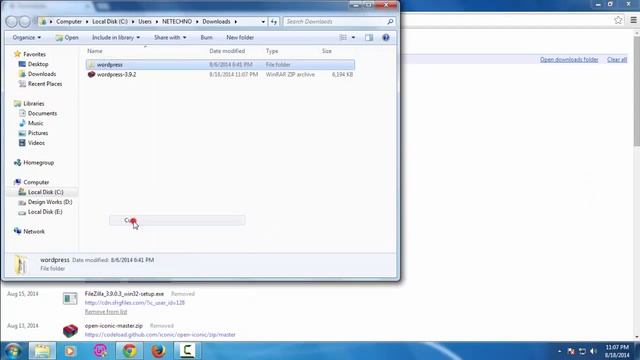Refresh the Downloads folder view
The width and height of the screenshot is (640, 360).
point(273,22)
